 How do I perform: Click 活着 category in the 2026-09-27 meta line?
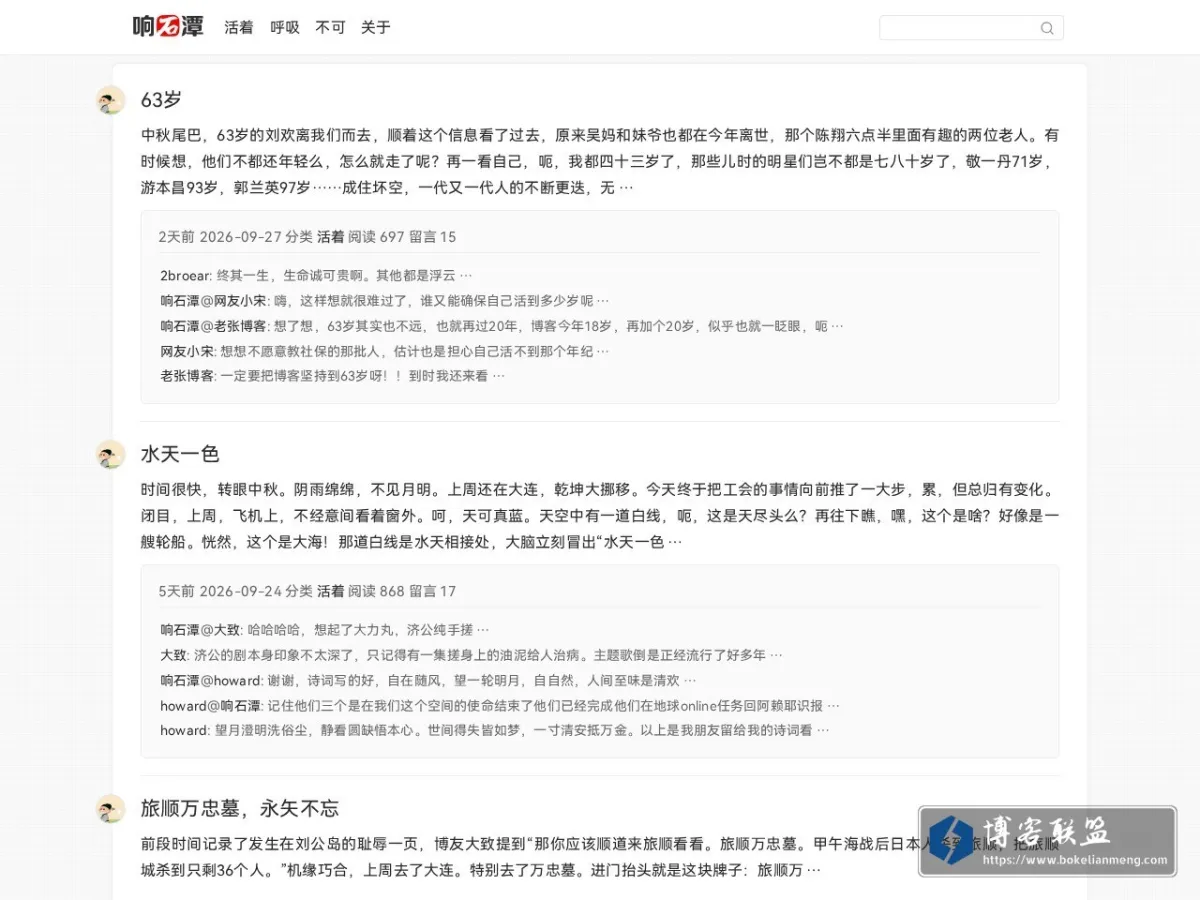tap(331, 237)
